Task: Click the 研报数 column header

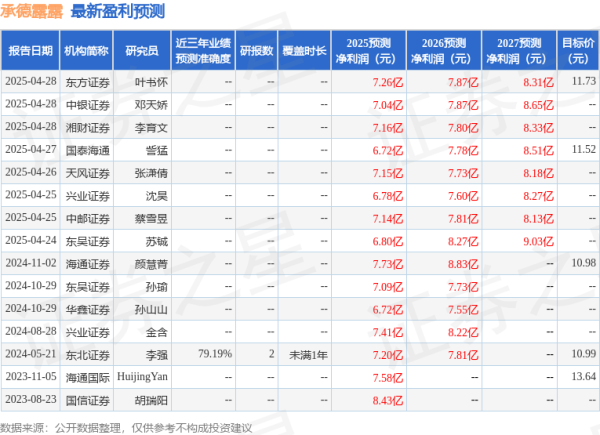Action: click(x=257, y=49)
